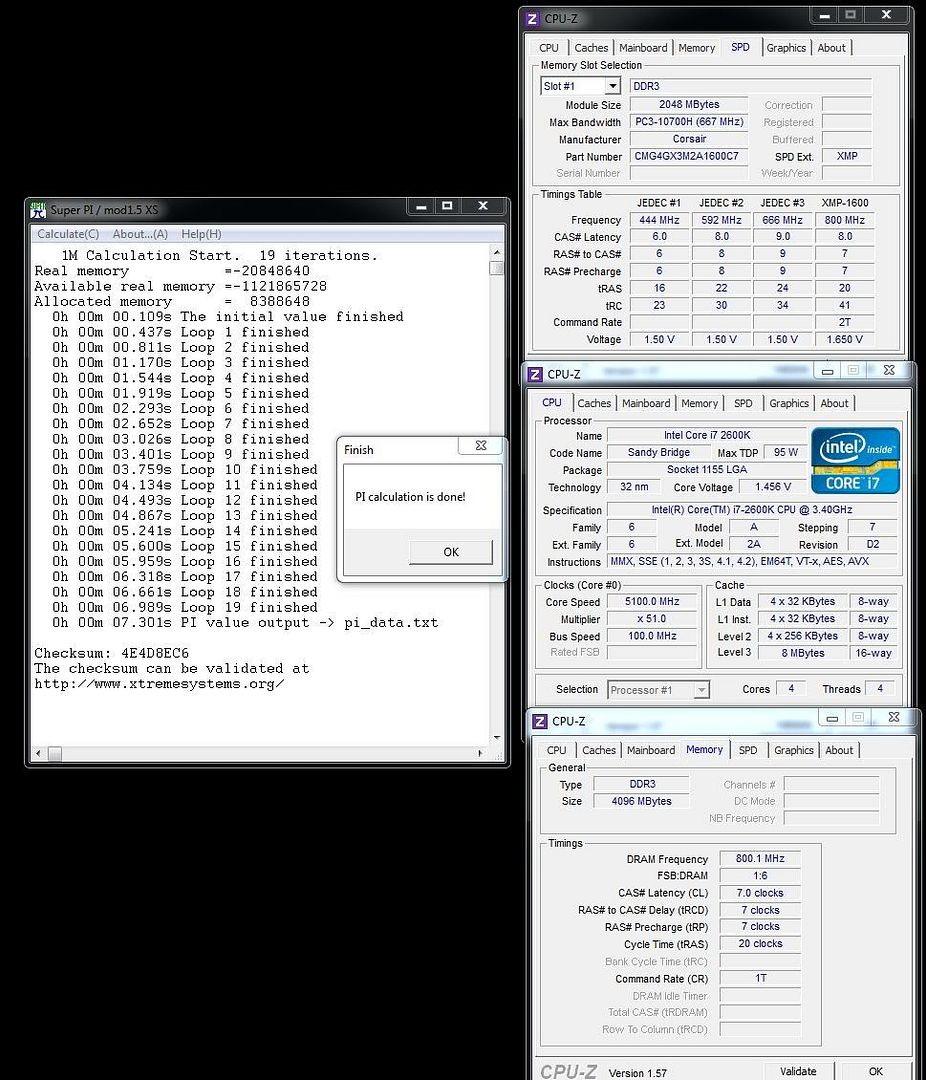
Task: Open the Processor #1 selection dropdown
Action: pos(701,689)
